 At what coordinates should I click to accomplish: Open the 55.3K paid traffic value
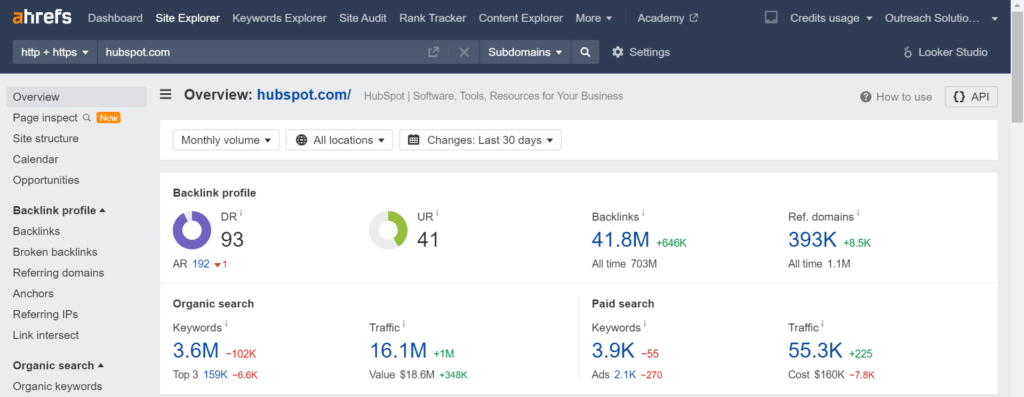(x=816, y=351)
